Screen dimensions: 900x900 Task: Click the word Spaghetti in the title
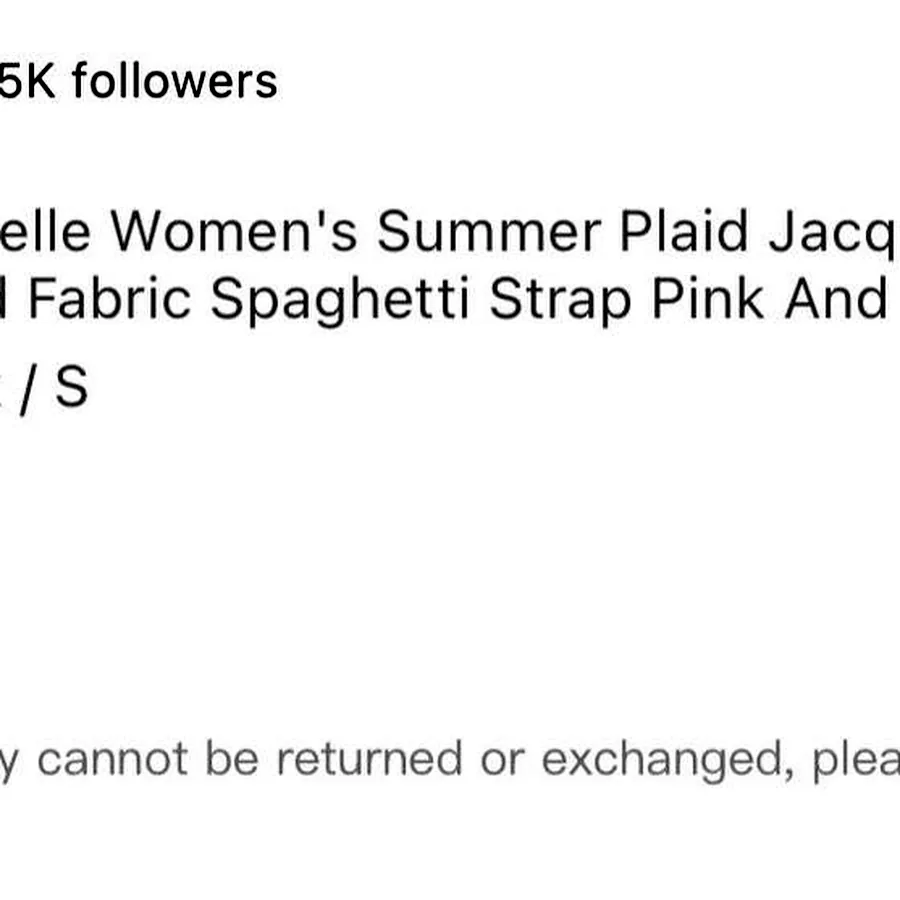coord(340,300)
